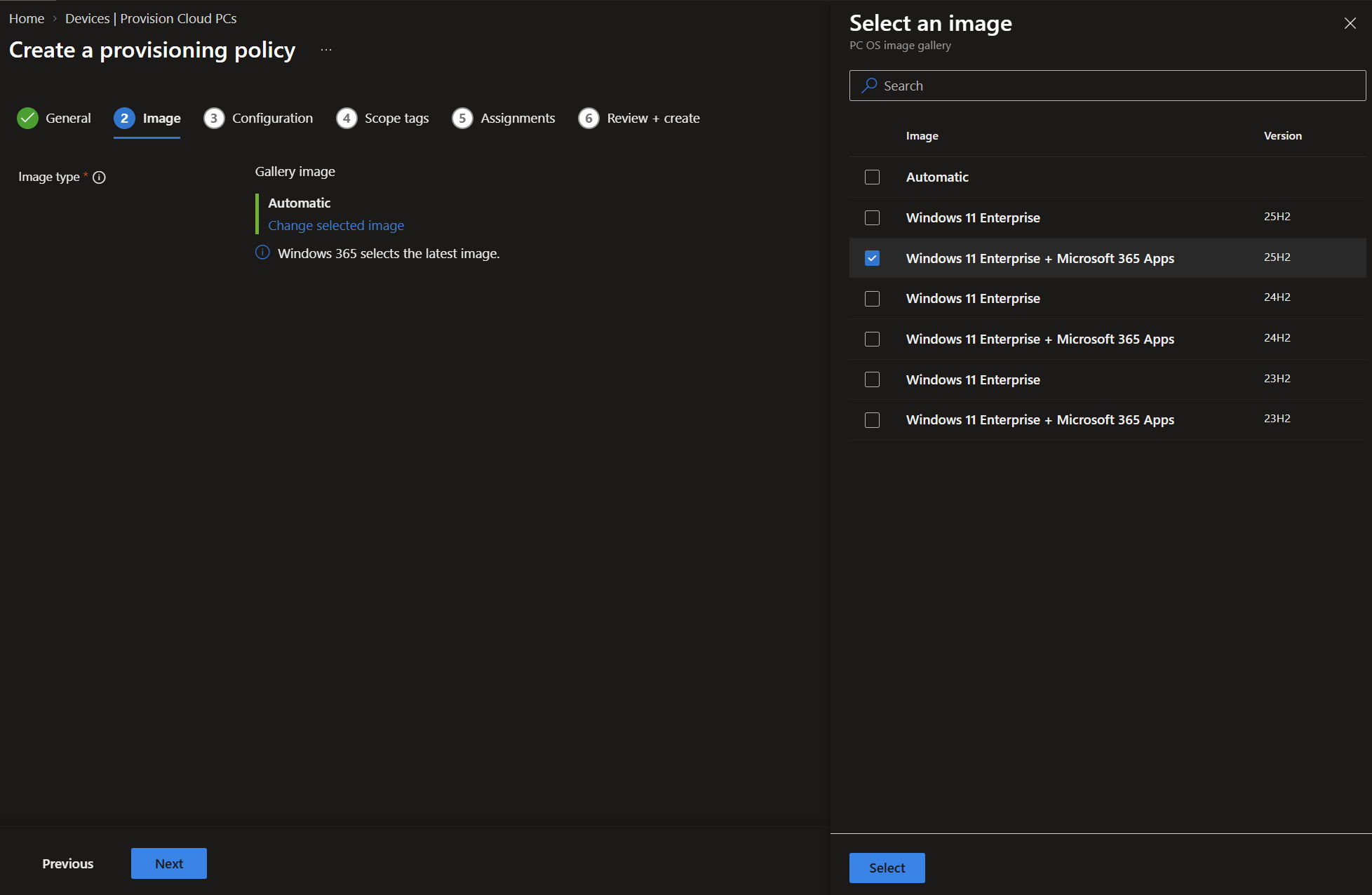Screen dimensions: 1372x895
Task: Open Home breadcrumb link
Action: pyautogui.click(x=27, y=18)
